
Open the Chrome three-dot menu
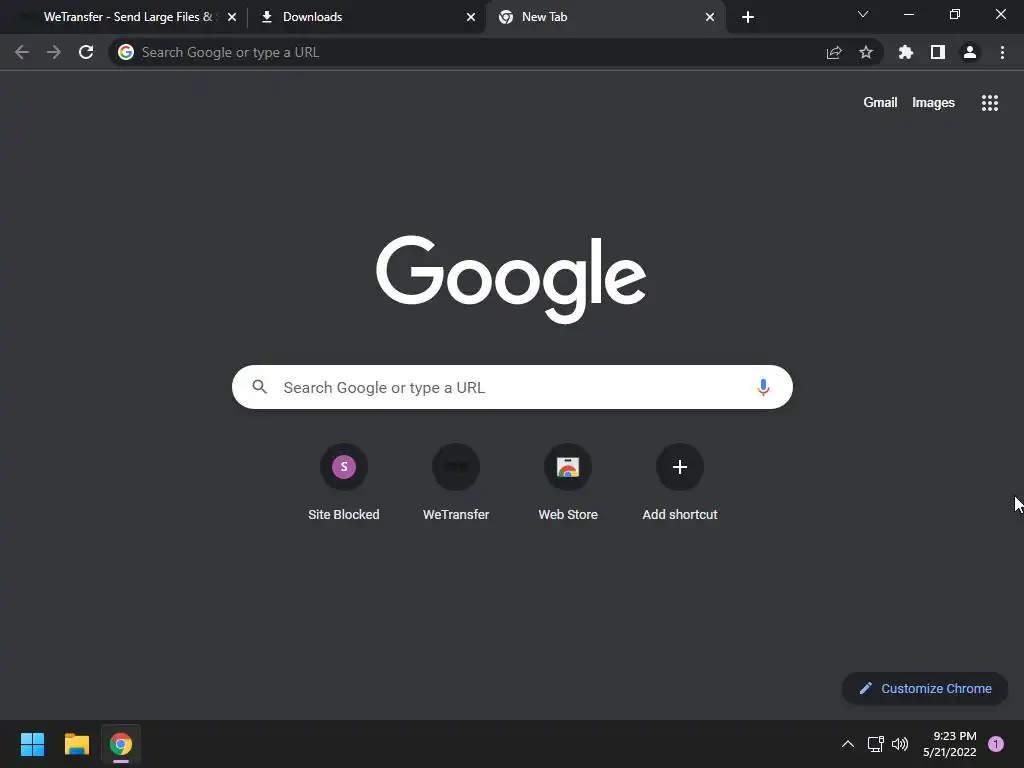(1002, 52)
